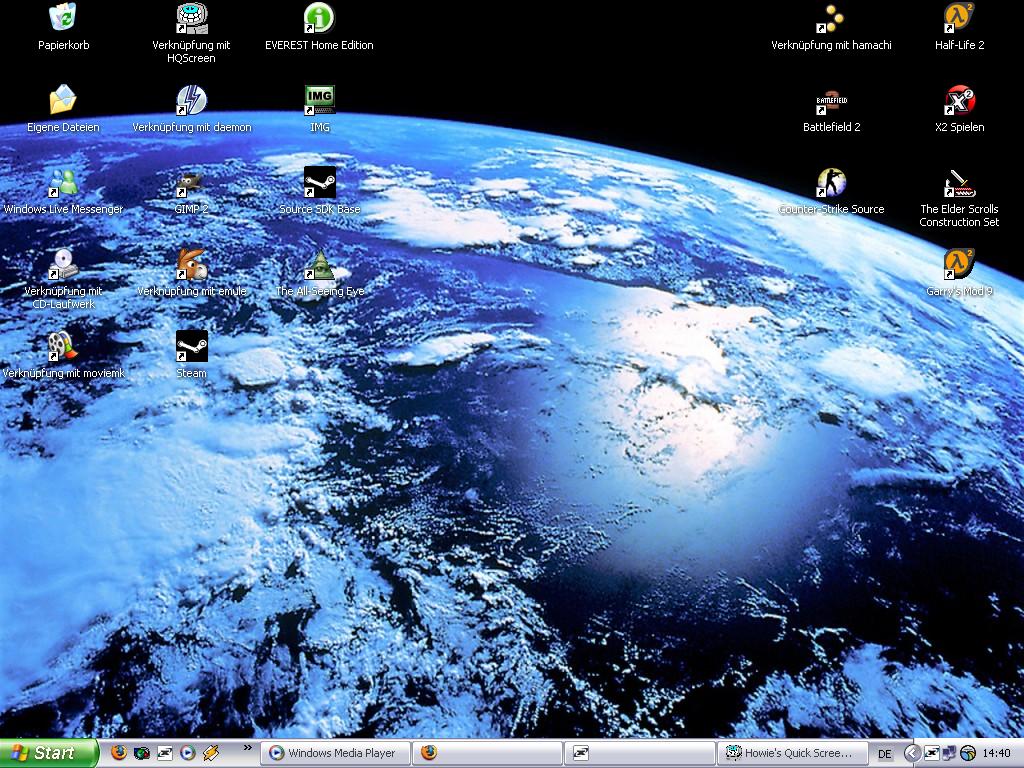Switch to Howie's Quick Screen taskbar button

(792, 753)
